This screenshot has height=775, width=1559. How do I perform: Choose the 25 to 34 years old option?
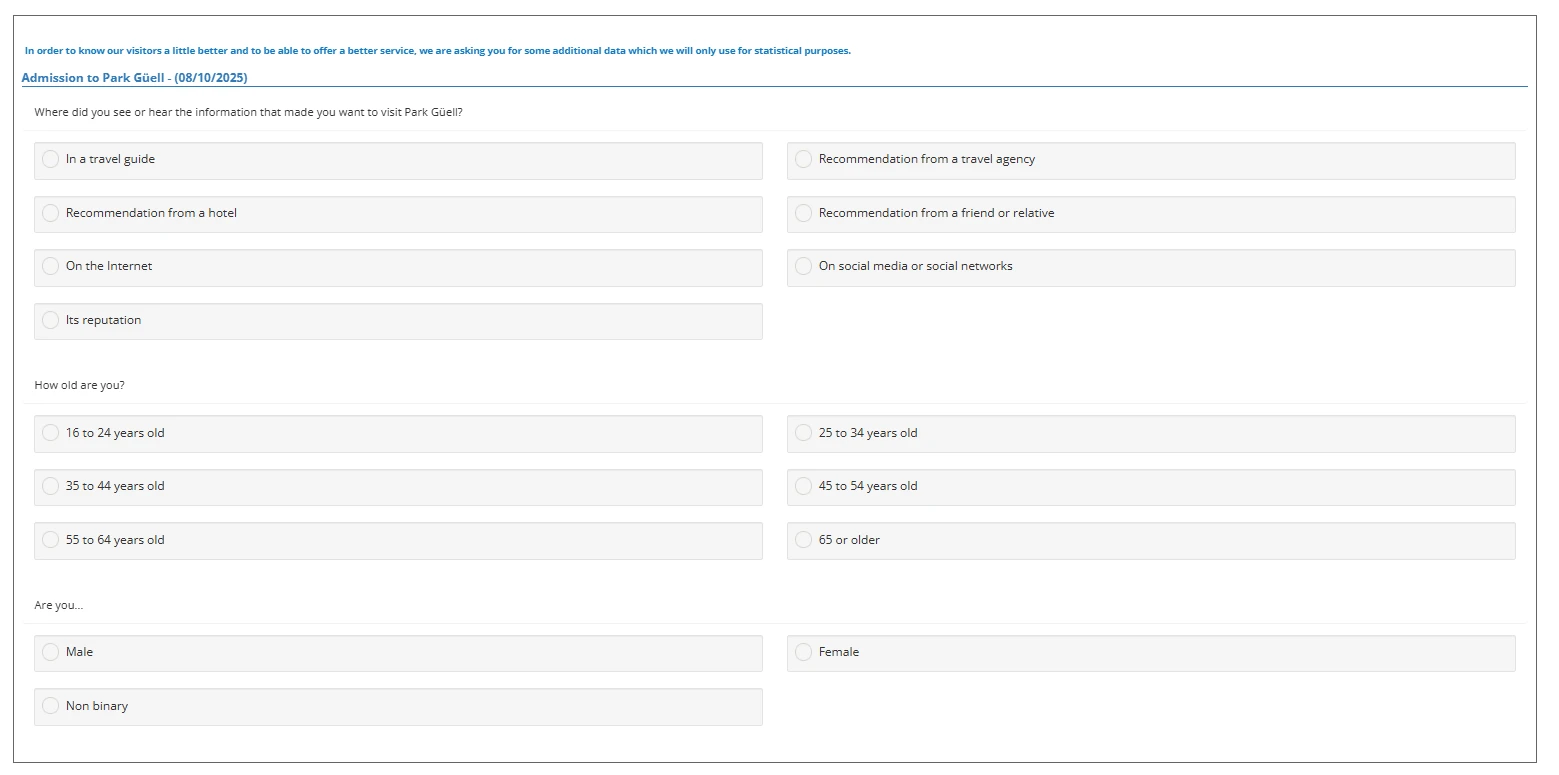pos(803,433)
